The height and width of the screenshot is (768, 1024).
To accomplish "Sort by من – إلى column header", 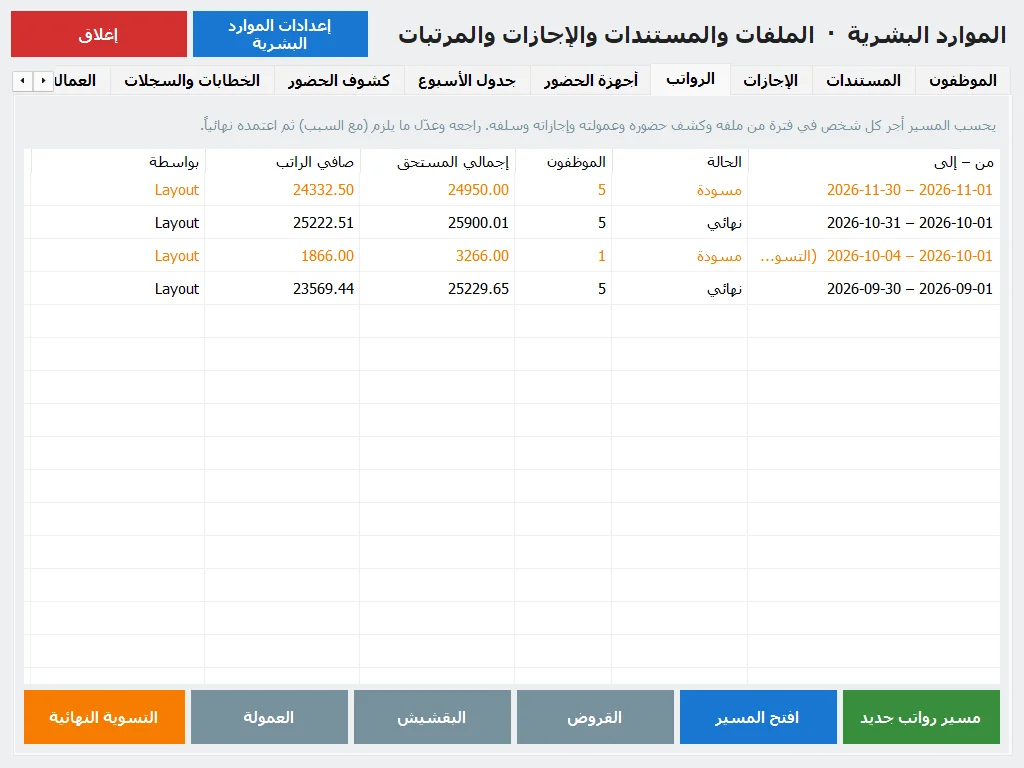I will 874,162.
